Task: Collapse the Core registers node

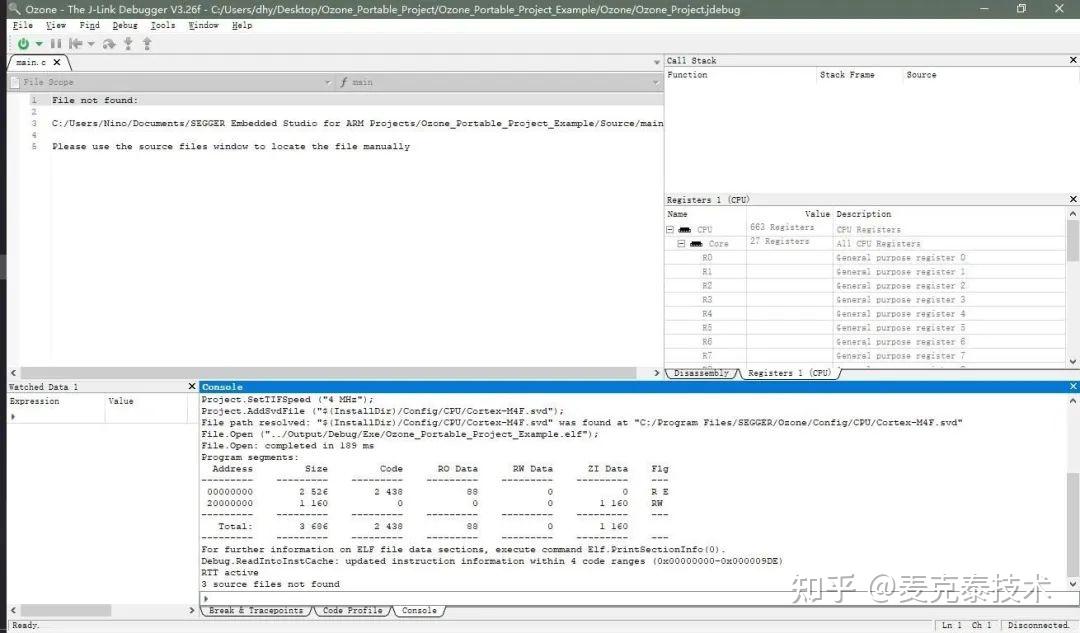Action: 681,244
